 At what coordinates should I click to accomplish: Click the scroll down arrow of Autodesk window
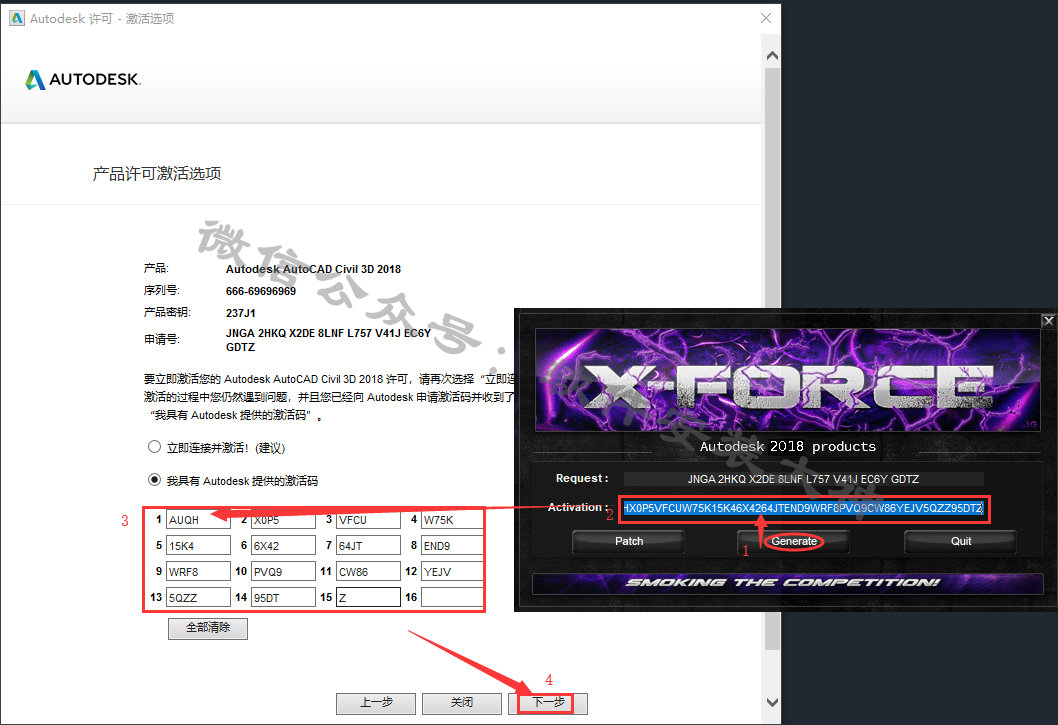coord(773,702)
